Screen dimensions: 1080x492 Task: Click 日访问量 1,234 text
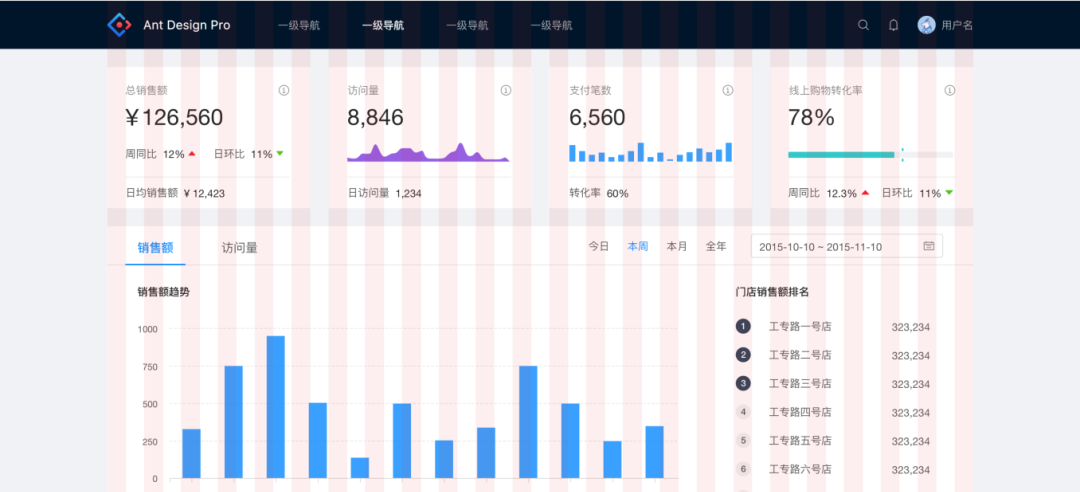(x=384, y=194)
